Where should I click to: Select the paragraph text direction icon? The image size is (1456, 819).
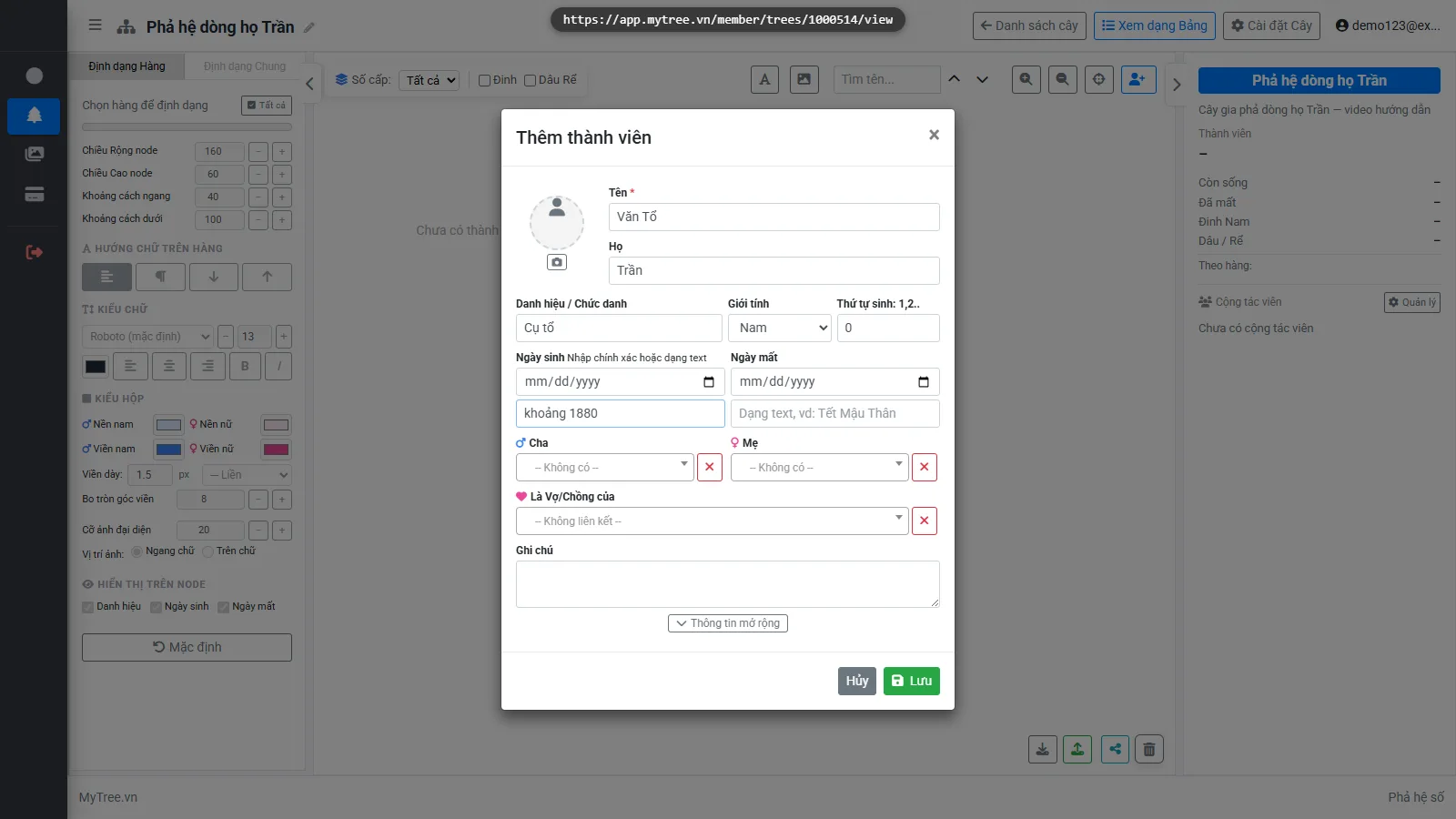click(x=160, y=277)
